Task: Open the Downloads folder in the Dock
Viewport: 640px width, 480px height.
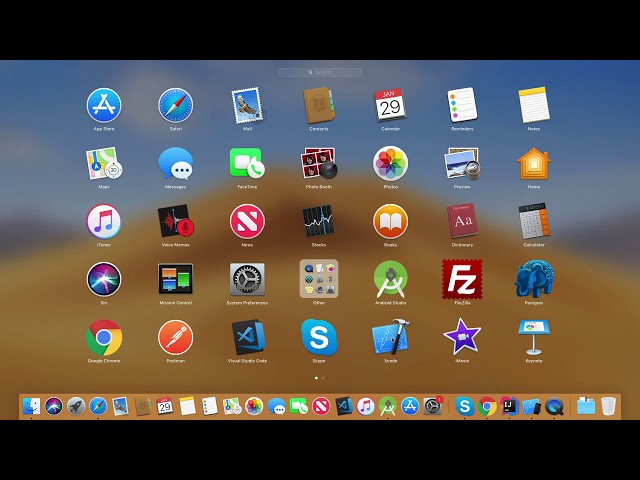Action: 586,406
